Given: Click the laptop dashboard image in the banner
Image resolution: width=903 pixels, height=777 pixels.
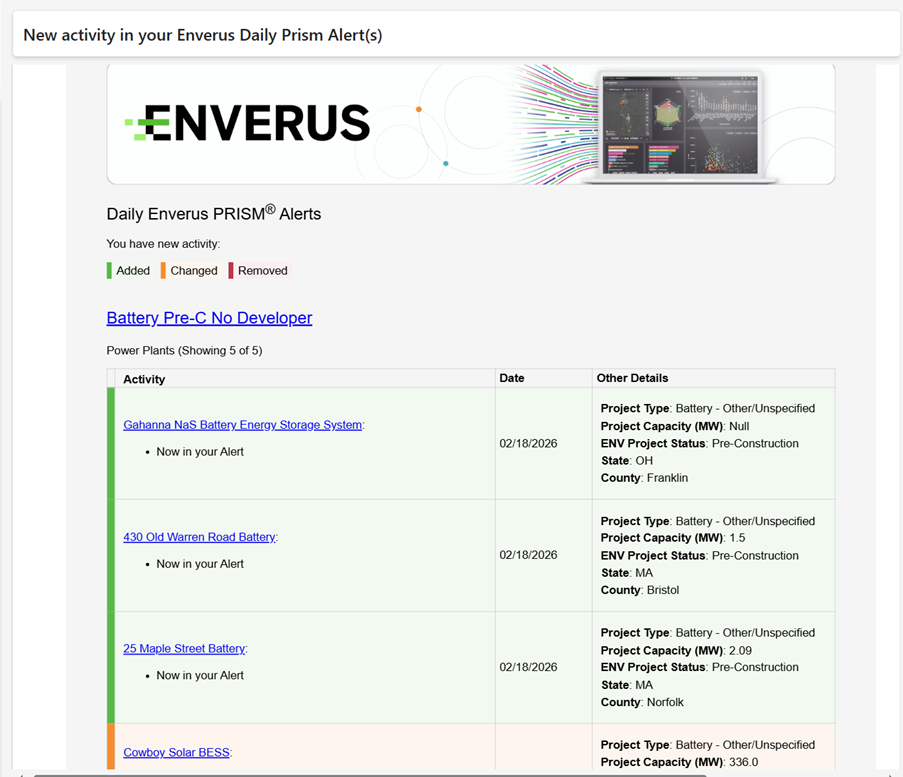Looking at the screenshot, I should click(x=679, y=125).
